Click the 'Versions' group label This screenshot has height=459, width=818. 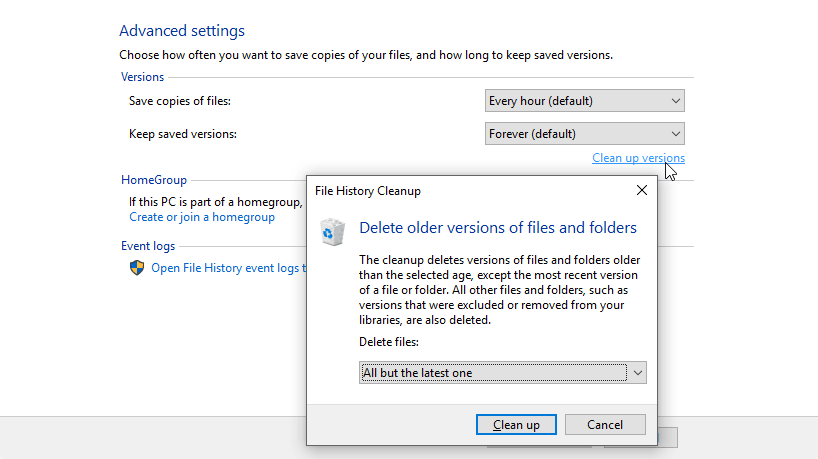(143, 77)
